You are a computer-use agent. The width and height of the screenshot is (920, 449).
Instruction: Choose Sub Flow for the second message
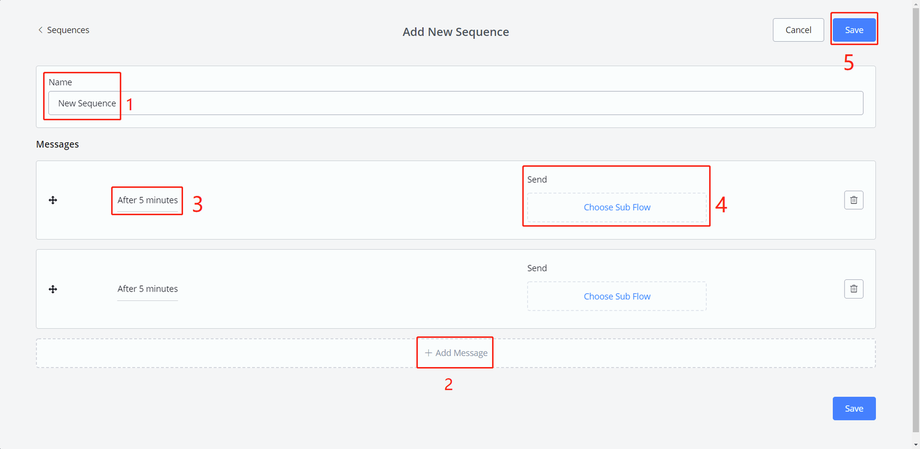tap(616, 296)
